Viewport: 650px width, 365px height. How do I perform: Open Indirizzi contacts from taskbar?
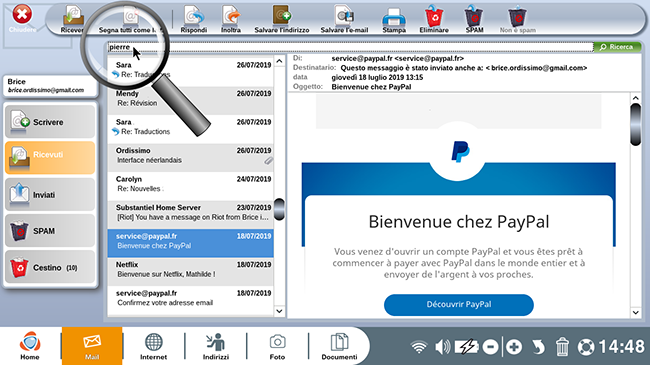216,346
